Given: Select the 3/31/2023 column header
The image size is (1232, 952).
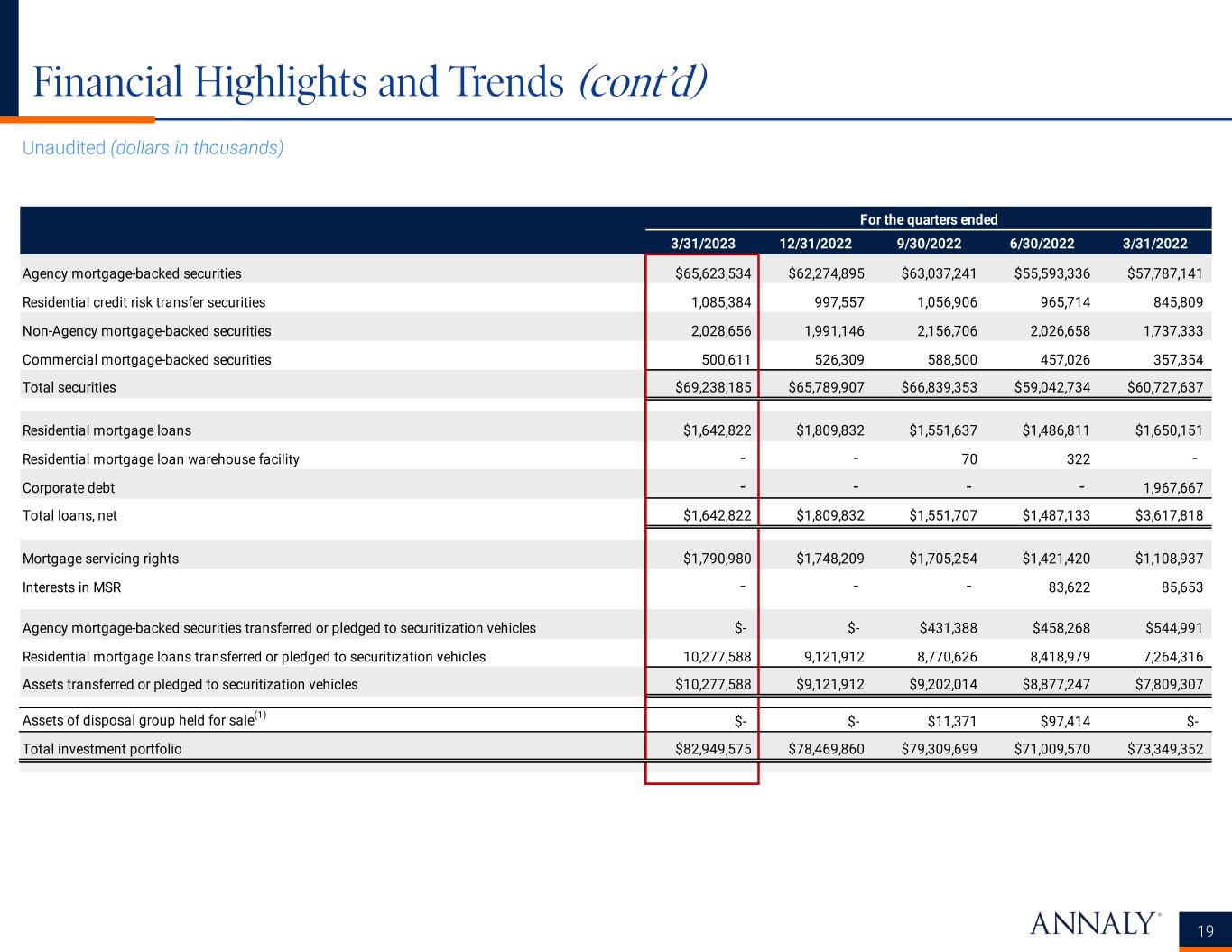Looking at the screenshot, I should [702, 243].
